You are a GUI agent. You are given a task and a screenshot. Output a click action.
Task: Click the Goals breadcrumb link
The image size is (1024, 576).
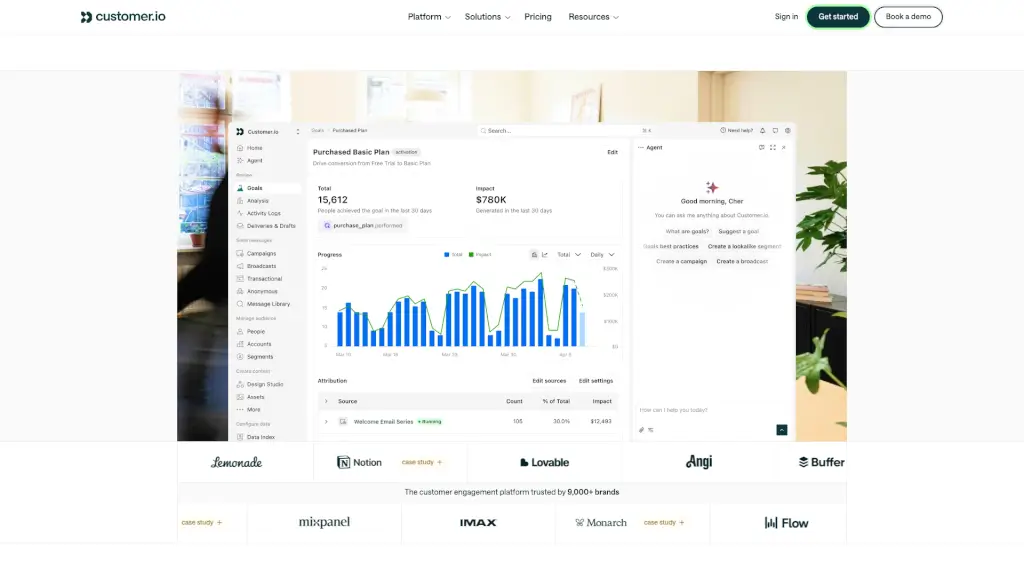pyautogui.click(x=317, y=131)
